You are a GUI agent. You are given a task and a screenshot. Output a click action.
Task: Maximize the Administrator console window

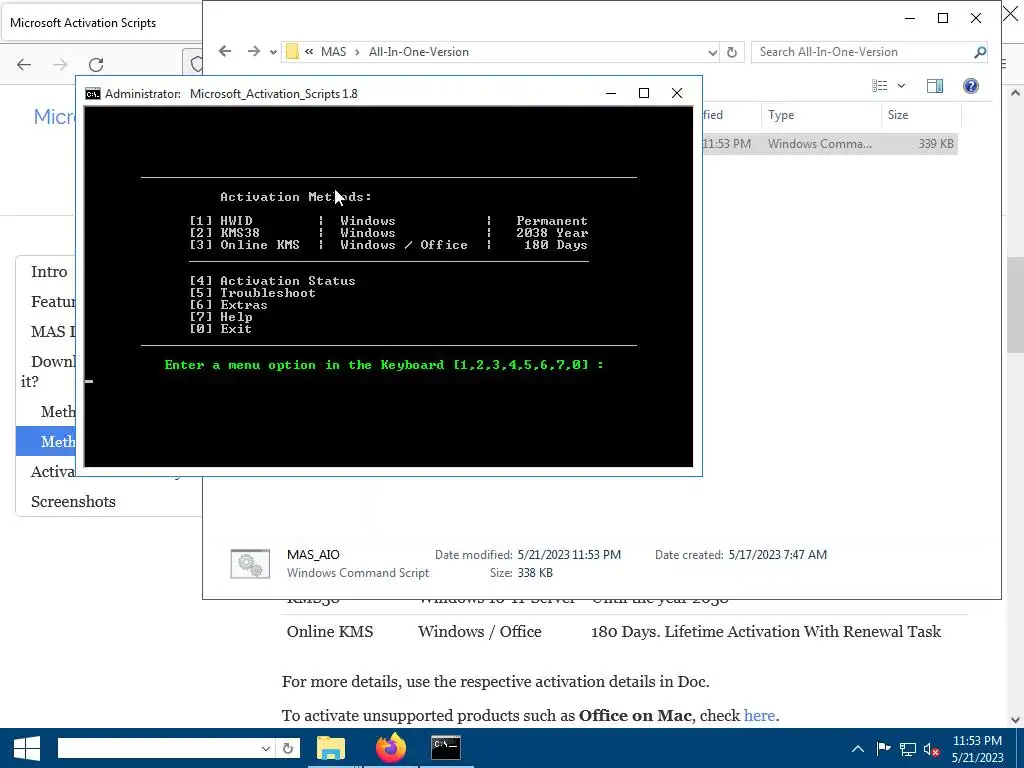point(644,93)
